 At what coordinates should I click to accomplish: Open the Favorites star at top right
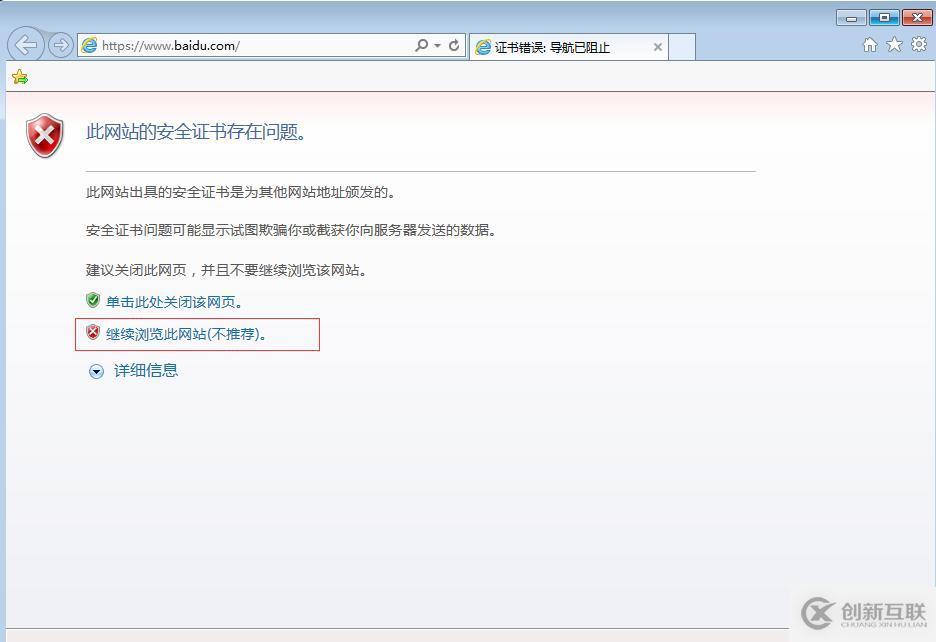coord(894,45)
